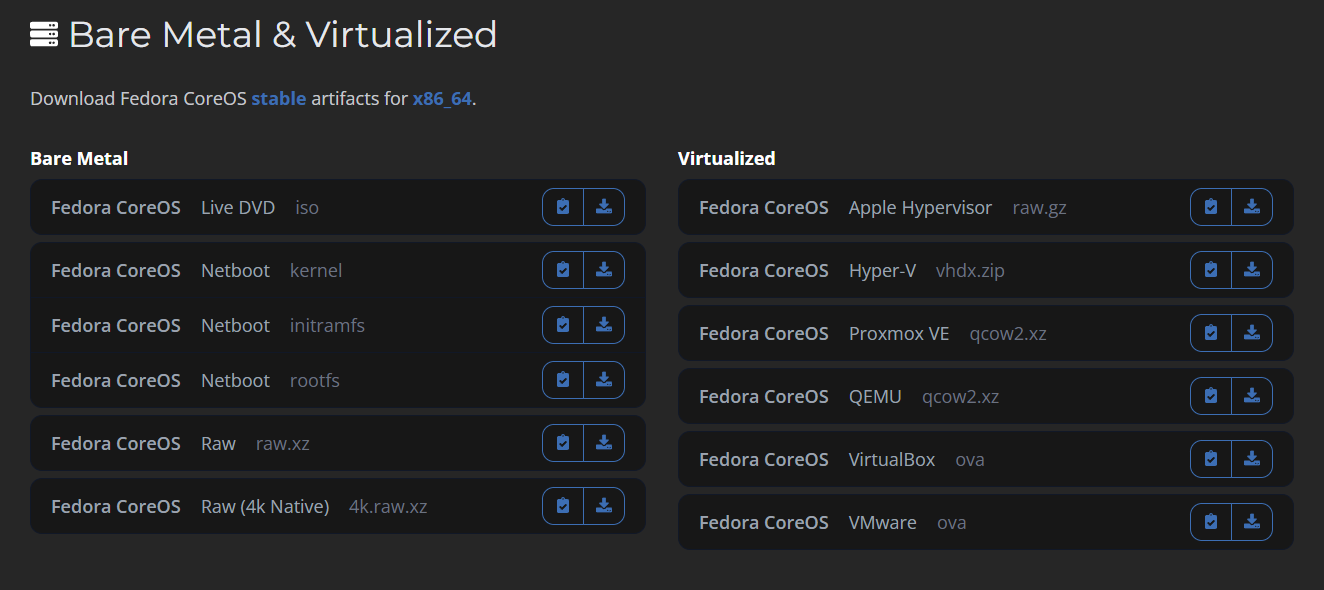The width and height of the screenshot is (1324, 590).
Task: Download the Netboot rootfs artifact
Action: coord(604,380)
